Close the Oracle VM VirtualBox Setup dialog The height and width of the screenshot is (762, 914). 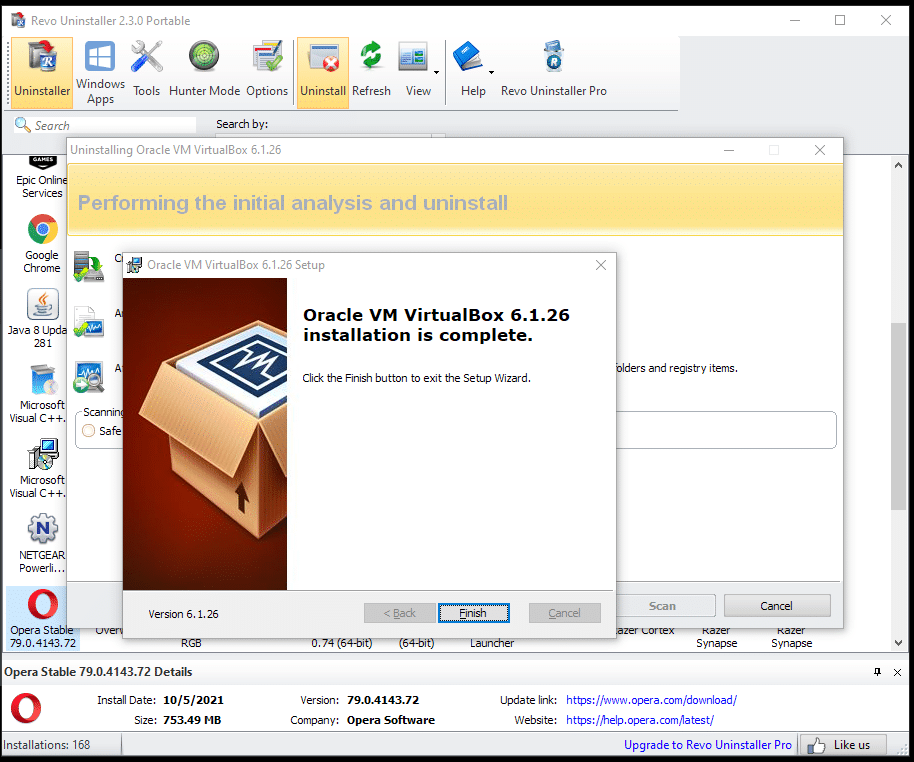tap(601, 265)
